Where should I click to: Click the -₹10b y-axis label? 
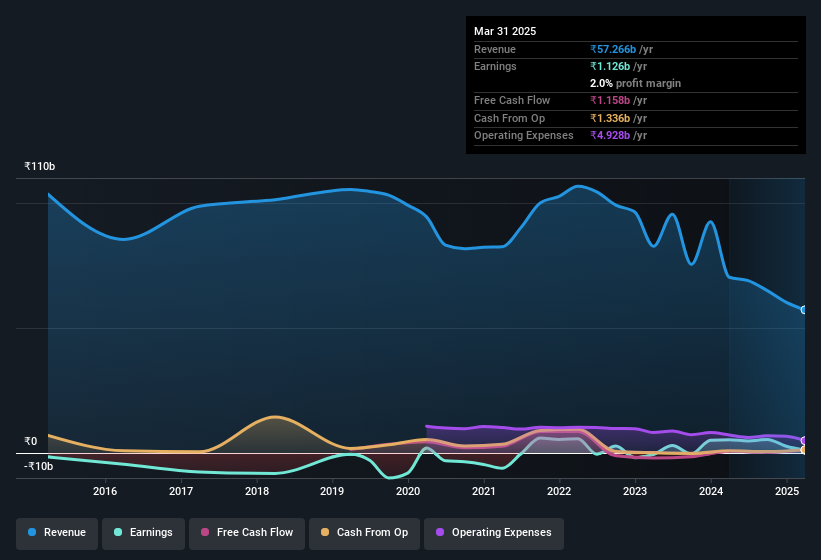(x=39, y=466)
